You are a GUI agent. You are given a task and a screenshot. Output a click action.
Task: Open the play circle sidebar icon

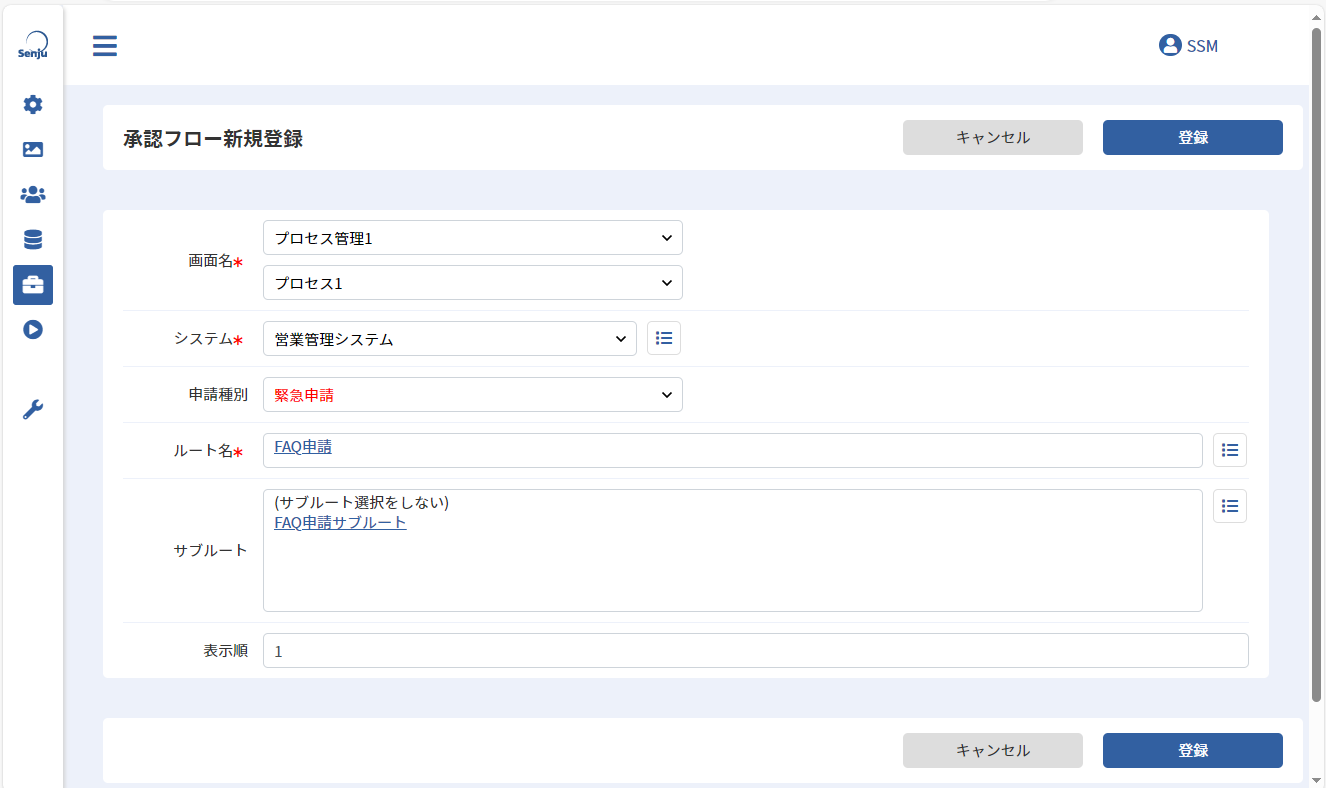(x=33, y=329)
